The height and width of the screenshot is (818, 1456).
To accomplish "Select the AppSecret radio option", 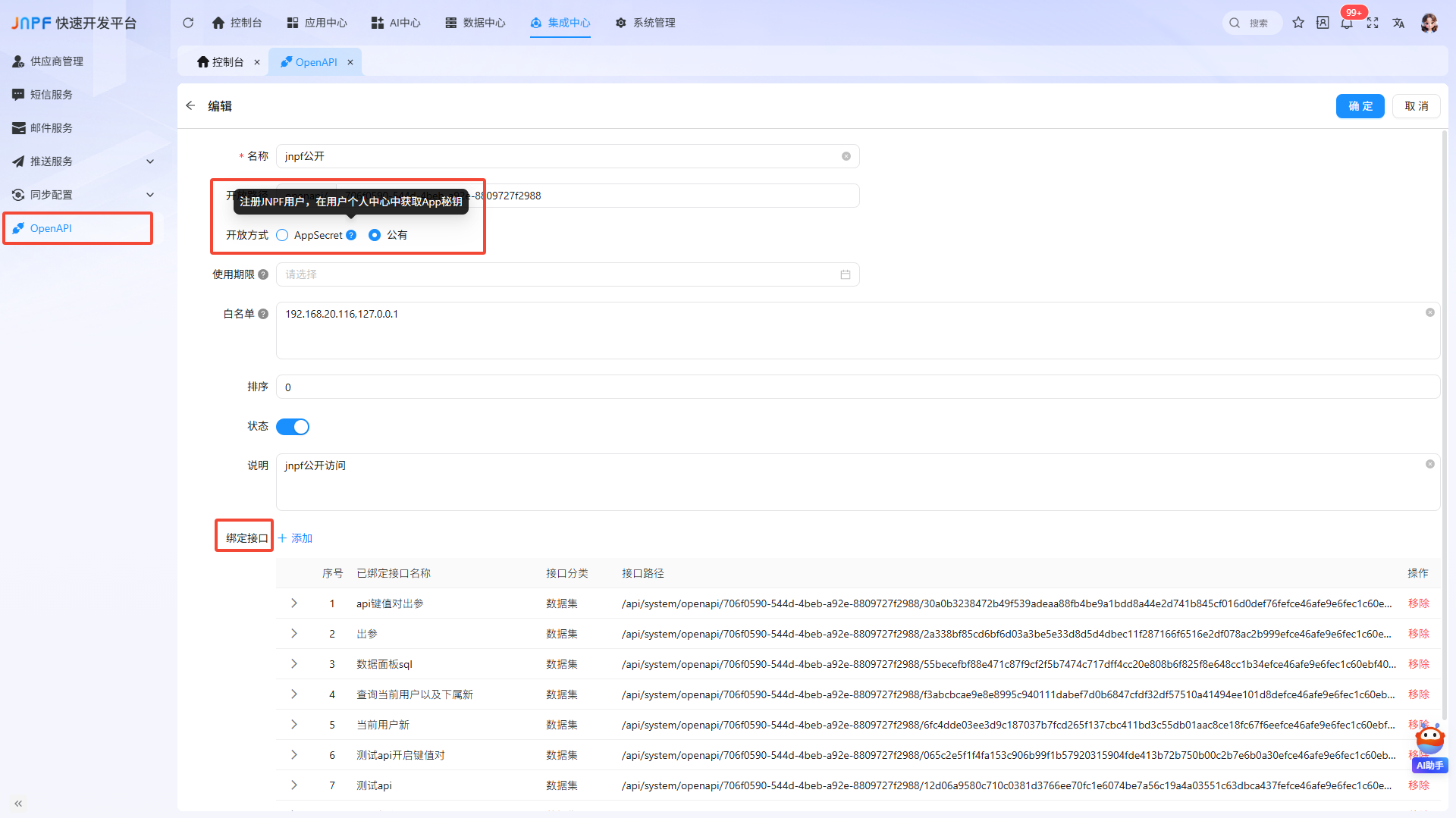I will pyautogui.click(x=282, y=235).
